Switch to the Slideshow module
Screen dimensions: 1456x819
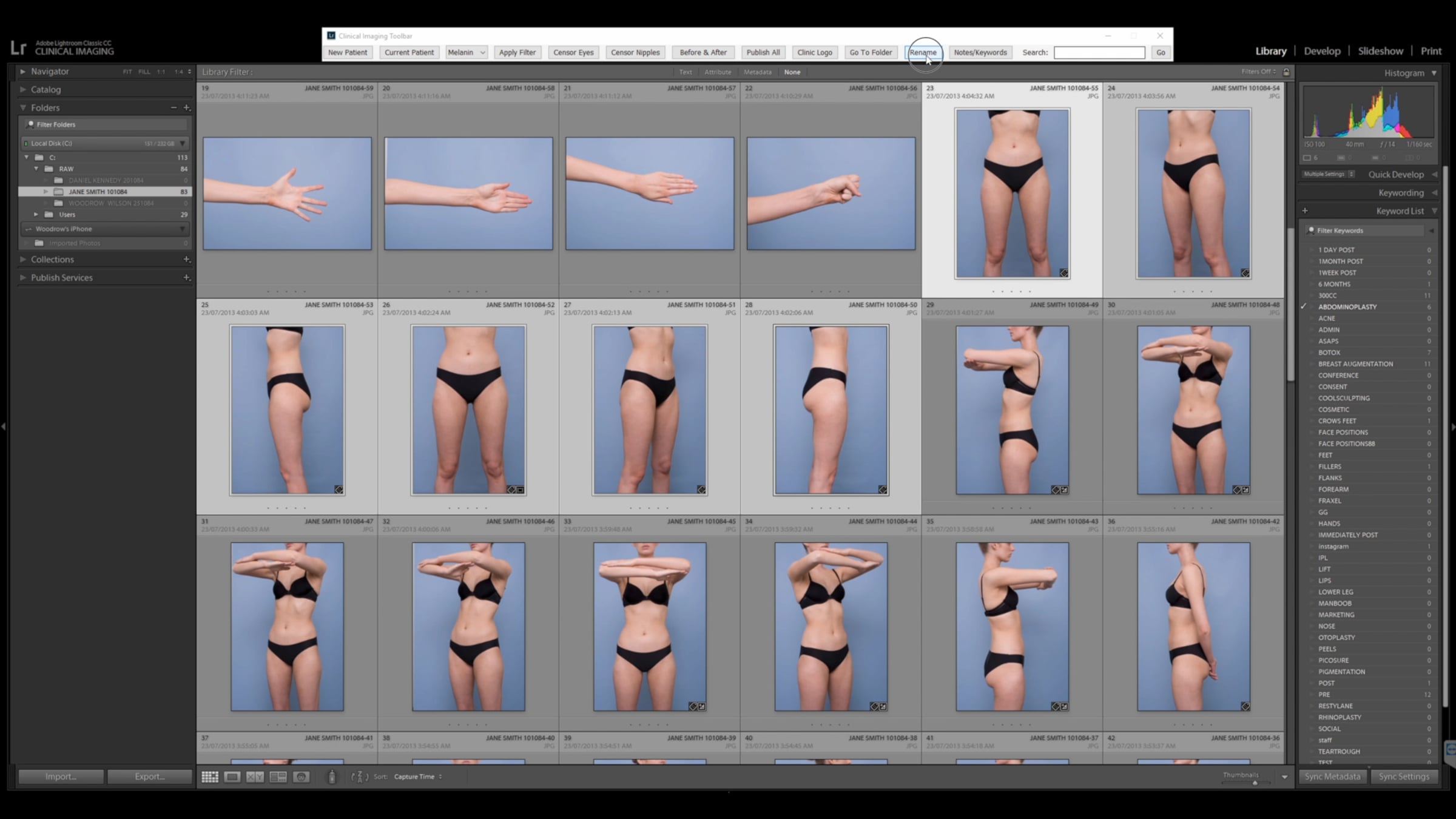[x=1380, y=51]
